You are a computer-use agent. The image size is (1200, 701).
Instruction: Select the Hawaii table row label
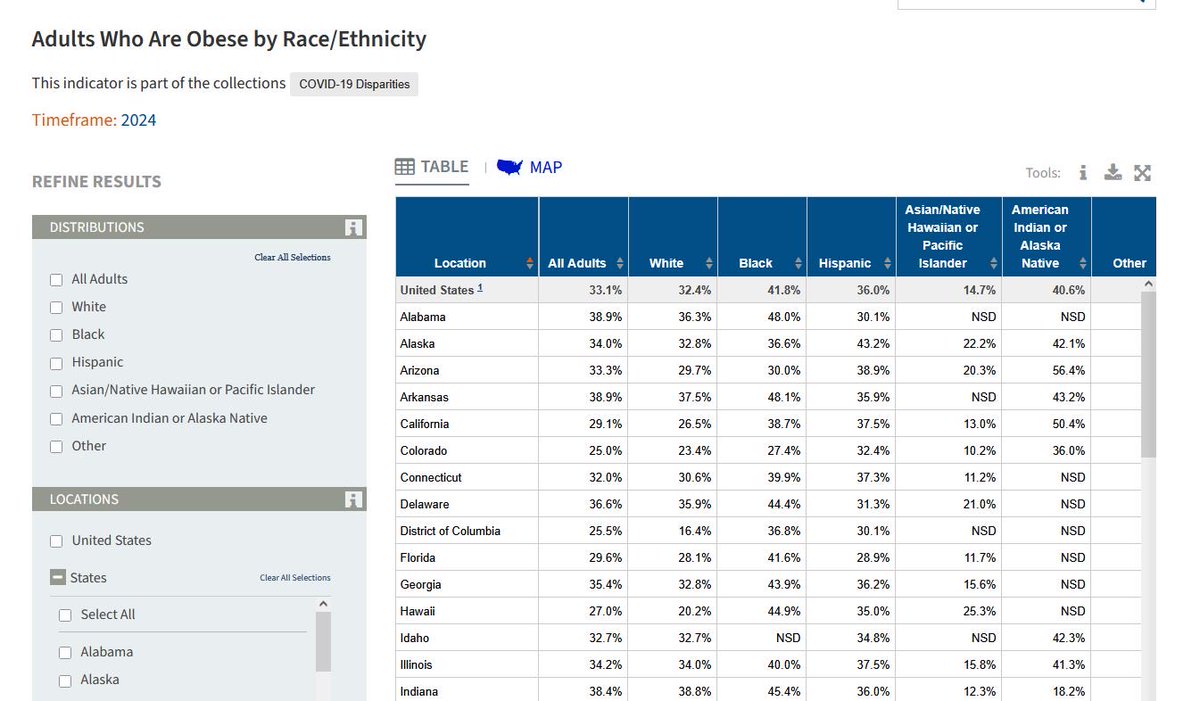tap(417, 611)
